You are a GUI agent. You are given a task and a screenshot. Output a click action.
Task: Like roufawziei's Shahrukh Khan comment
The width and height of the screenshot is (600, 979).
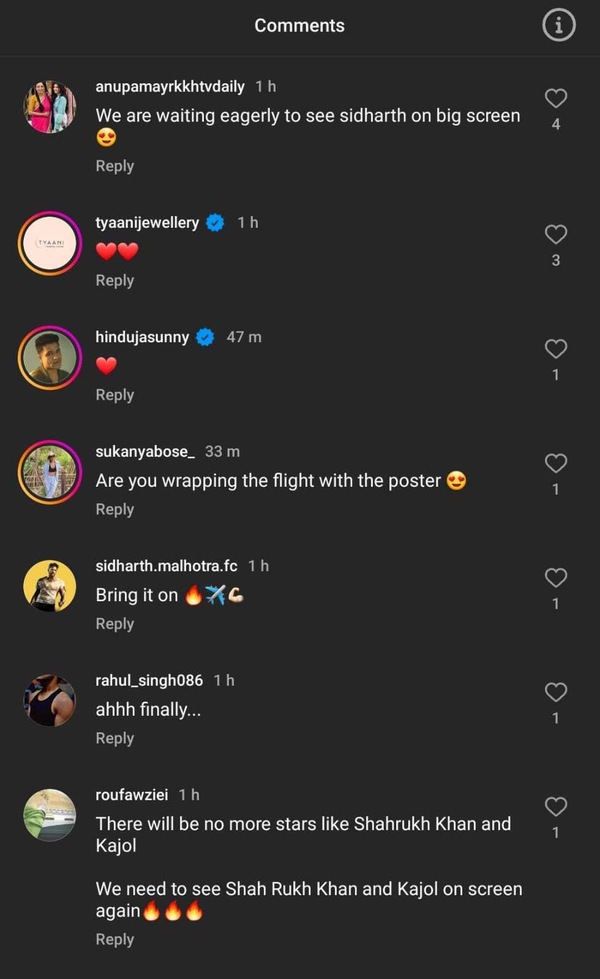tap(556, 806)
